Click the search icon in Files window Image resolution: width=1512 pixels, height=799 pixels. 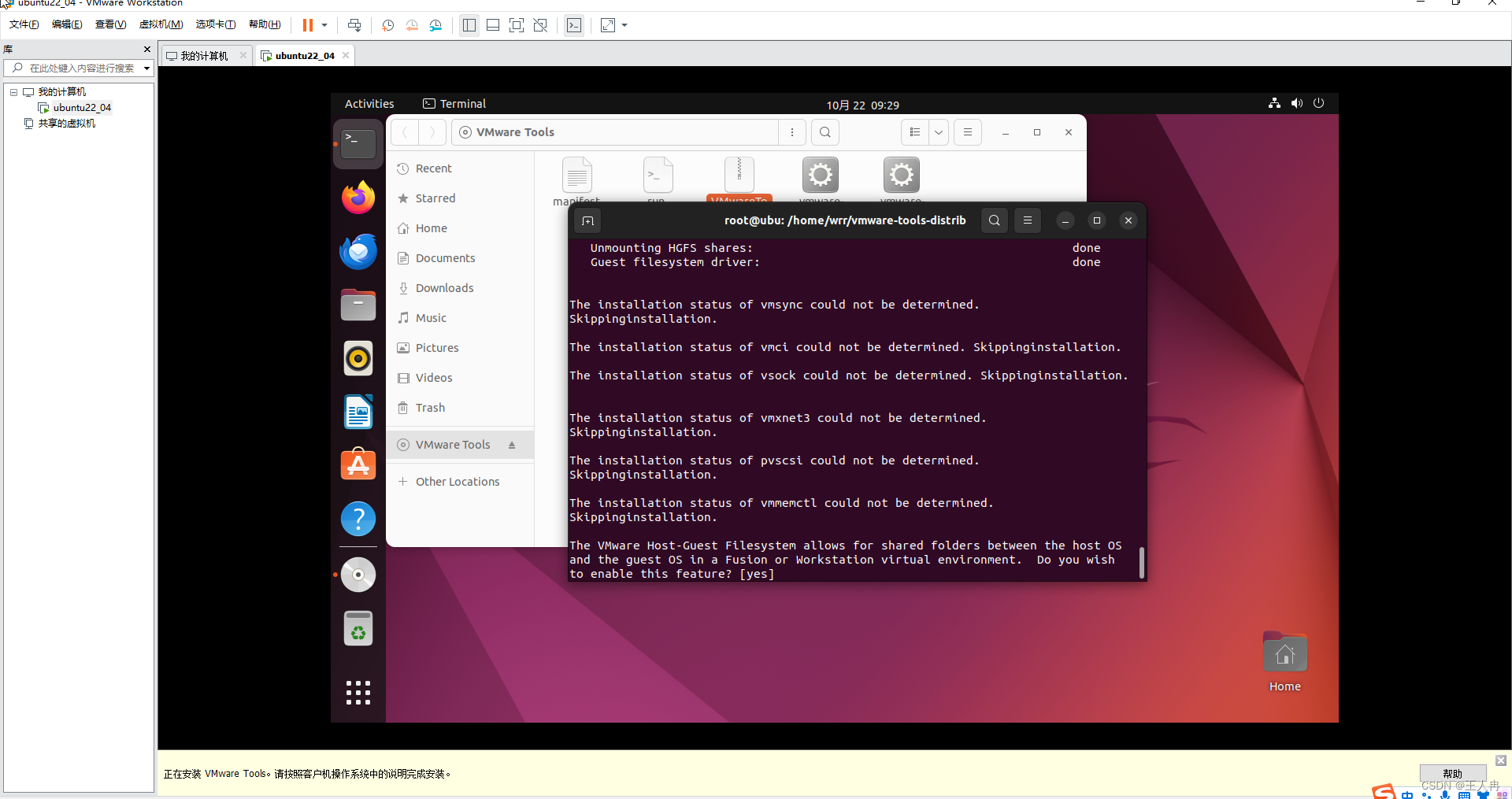click(825, 132)
